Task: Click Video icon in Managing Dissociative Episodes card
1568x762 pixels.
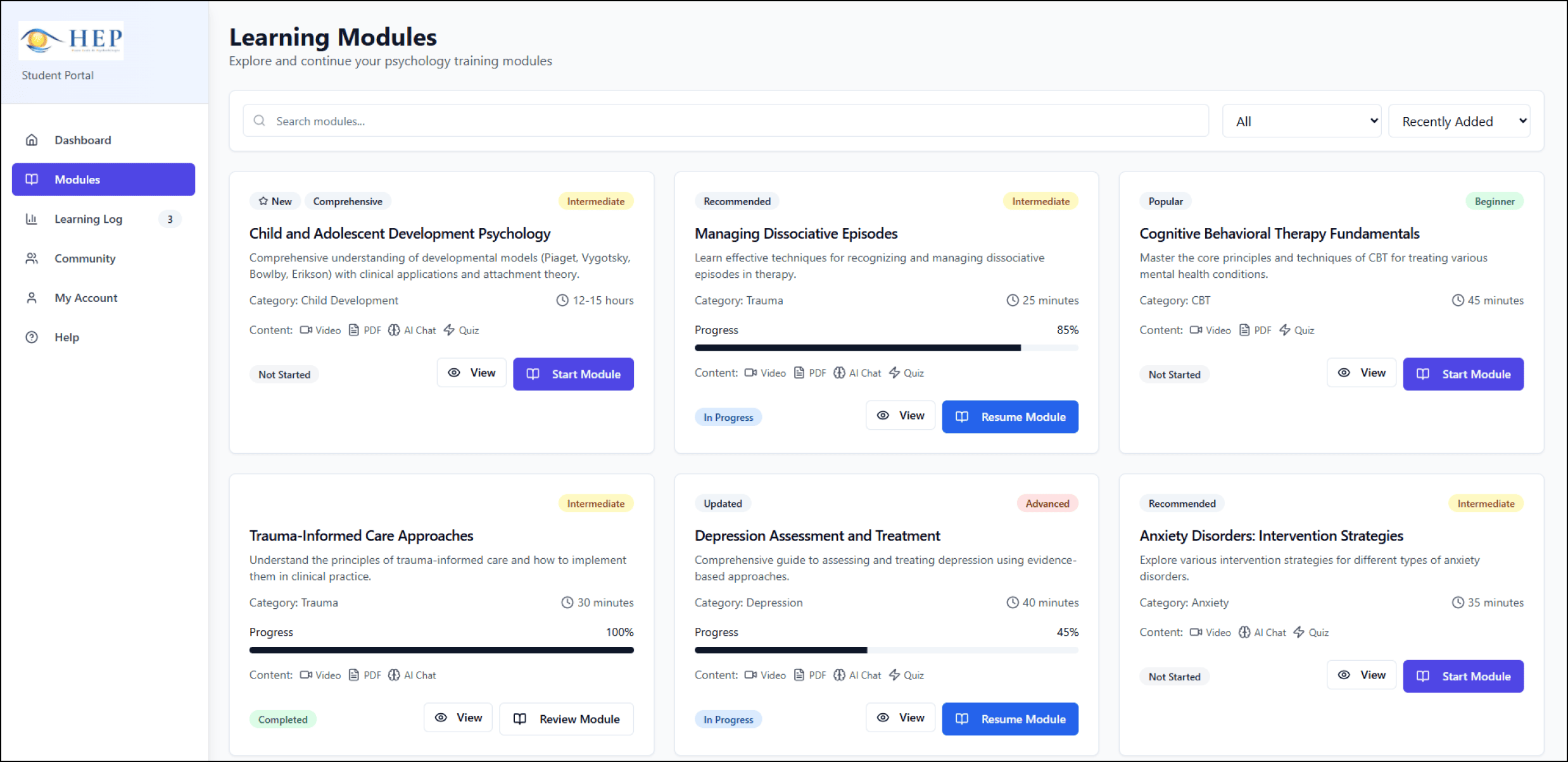Action: coord(751,373)
